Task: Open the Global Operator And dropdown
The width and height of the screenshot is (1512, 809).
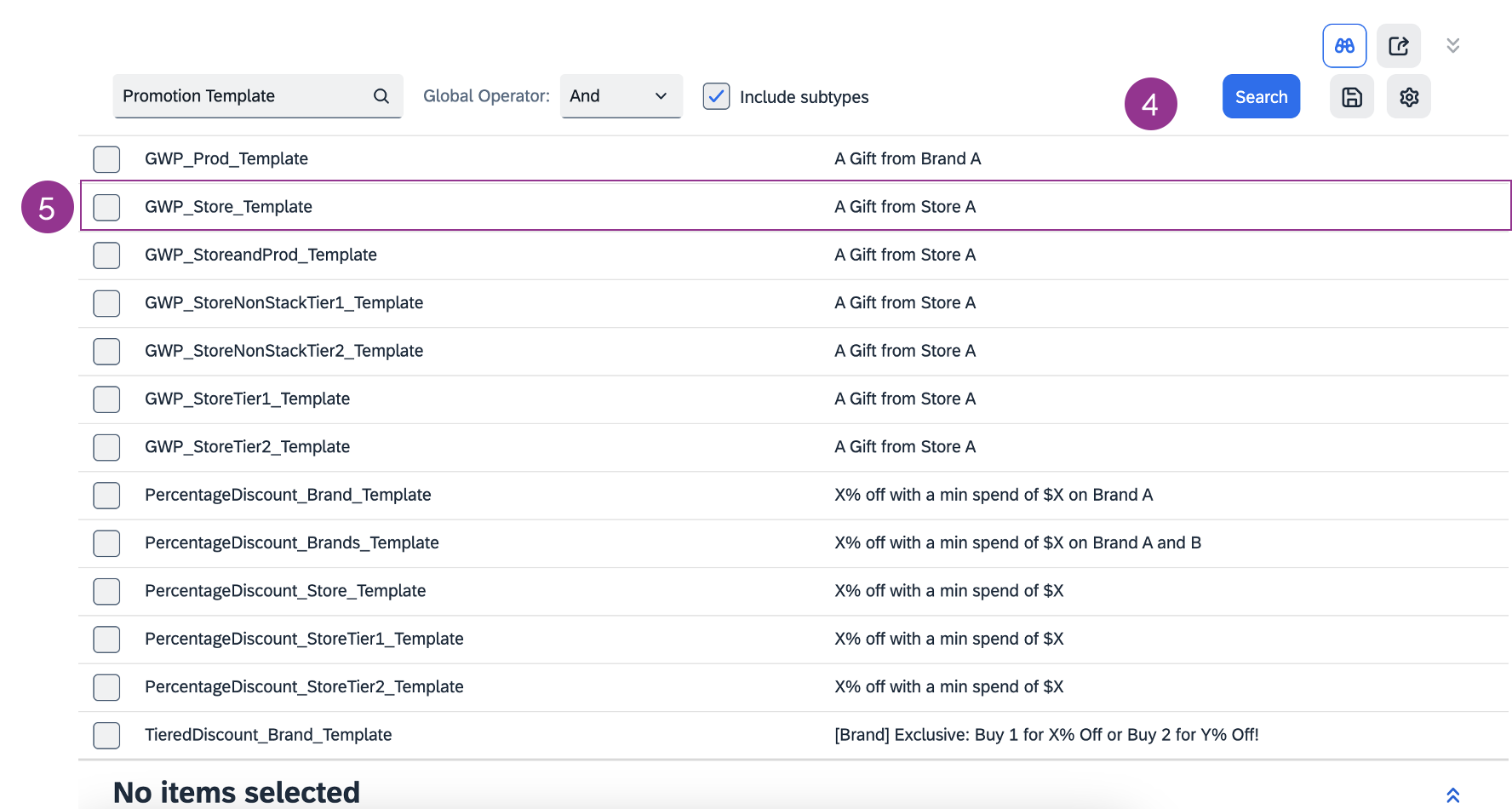Action: [x=621, y=96]
